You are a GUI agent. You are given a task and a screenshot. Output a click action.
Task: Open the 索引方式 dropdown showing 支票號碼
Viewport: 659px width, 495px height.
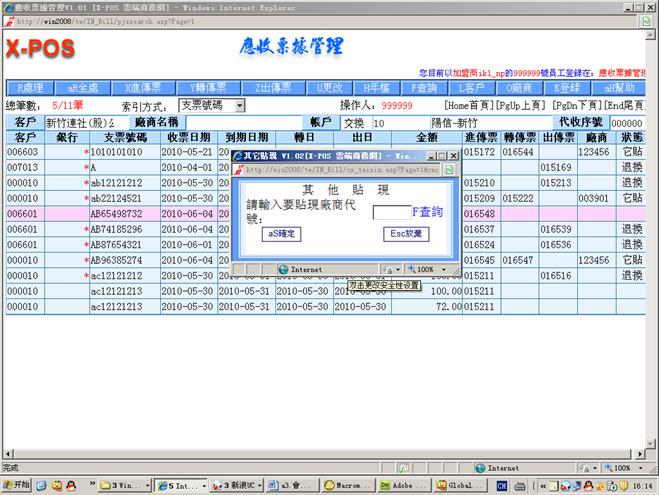(x=212, y=105)
